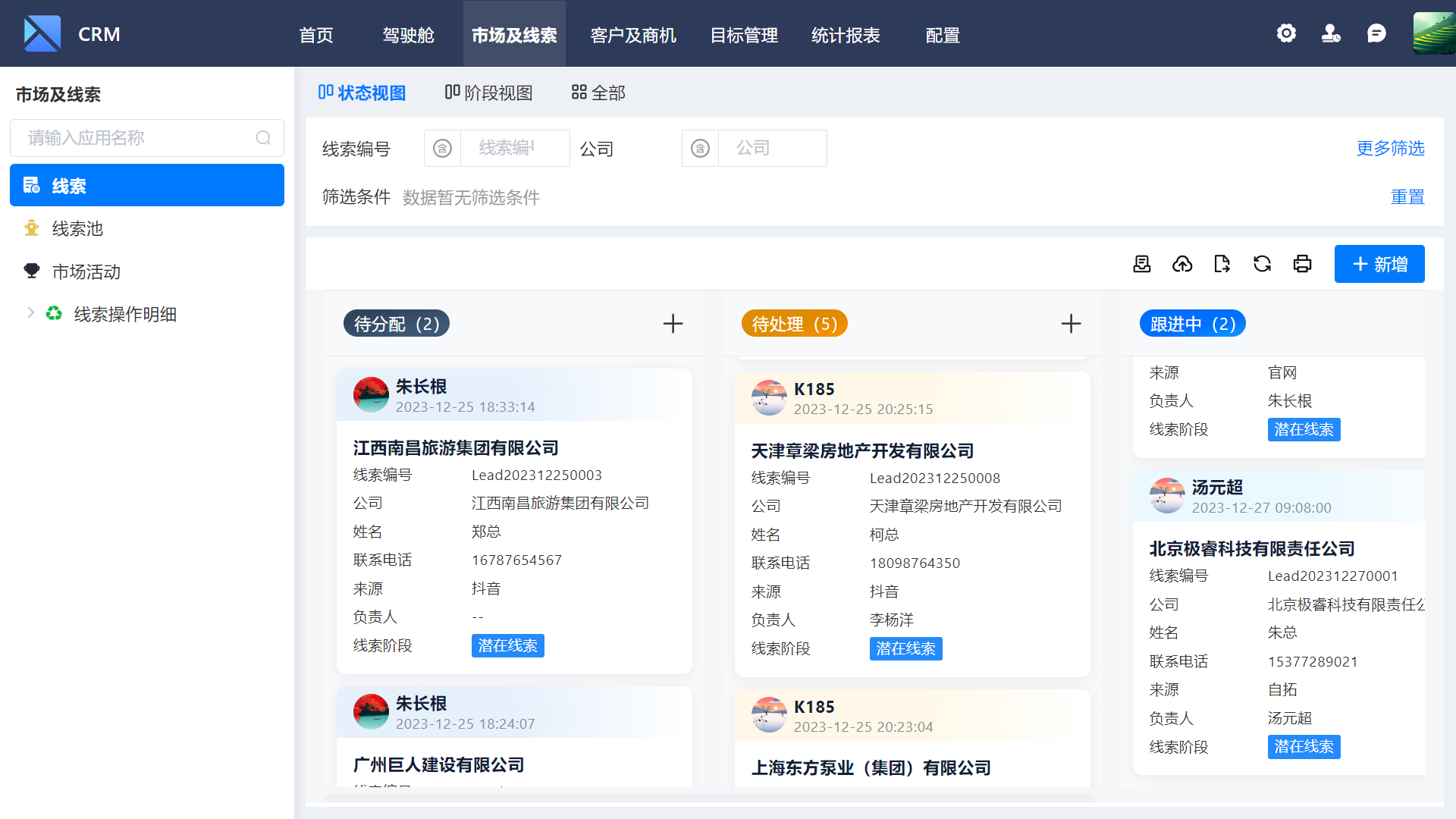
Task: Open the message icon in the top bar
Action: click(x=1376, y=33)
